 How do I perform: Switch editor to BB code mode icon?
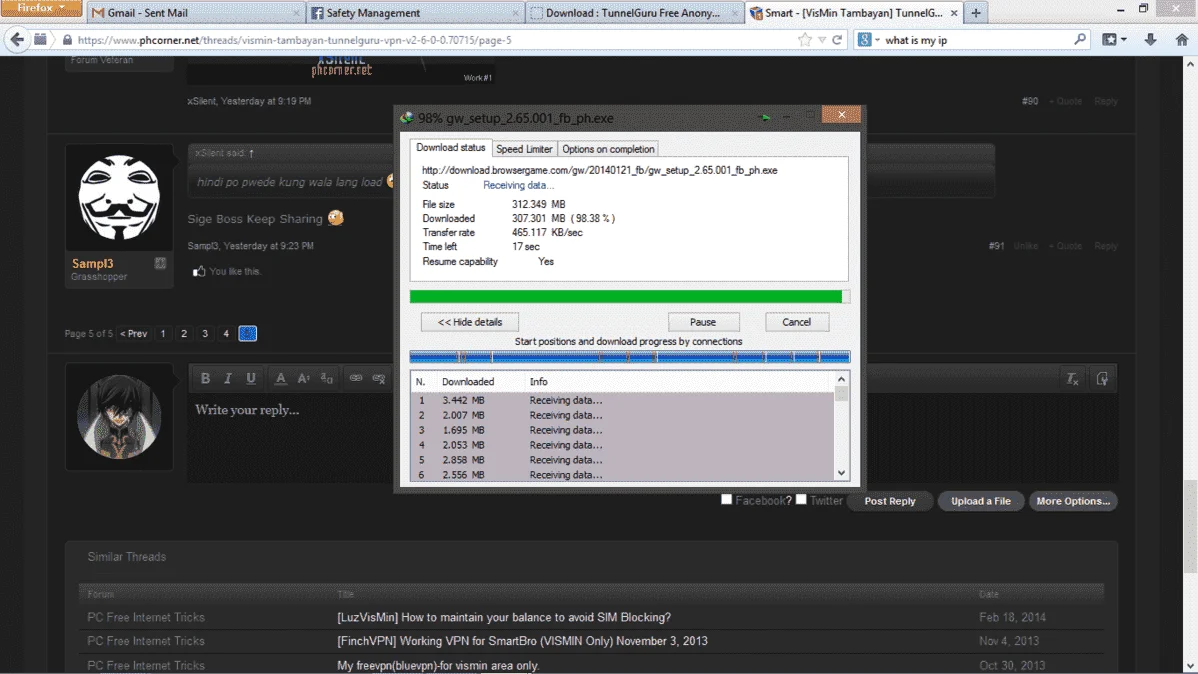pyautogui.click(x=1102, y=378)
